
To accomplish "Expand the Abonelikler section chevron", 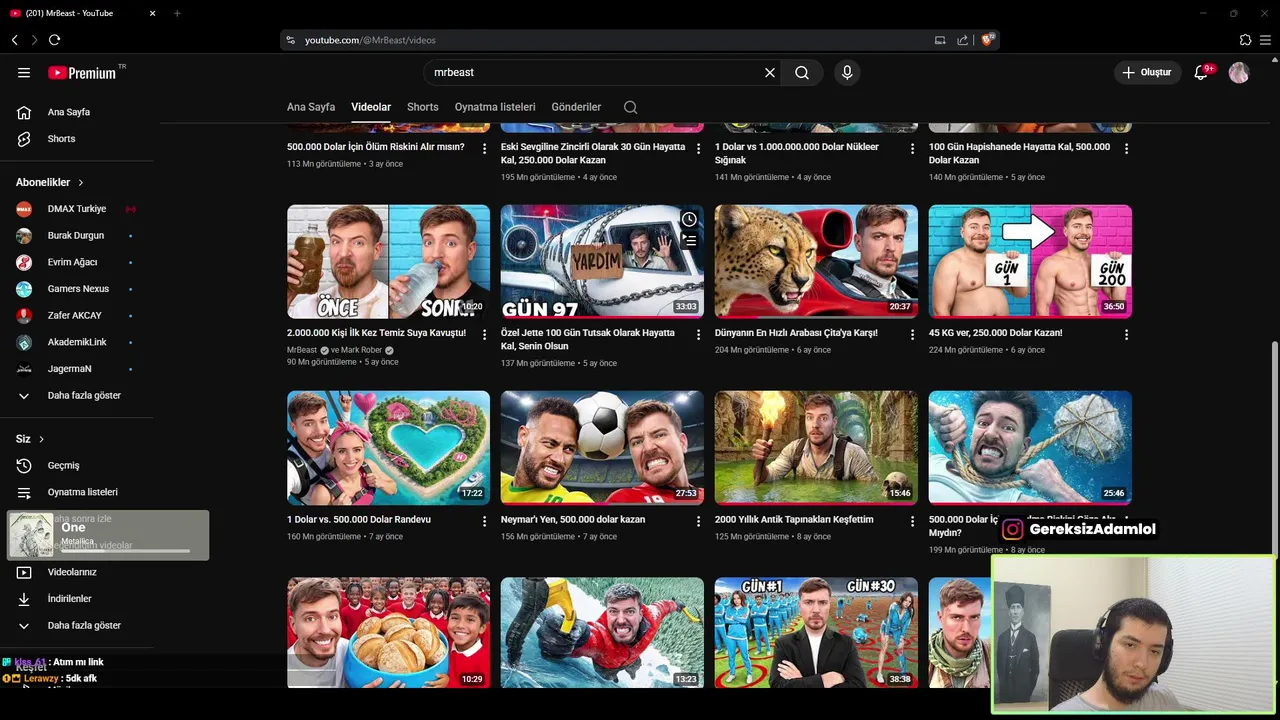I will pyautogui.click(x=81, y=182).
